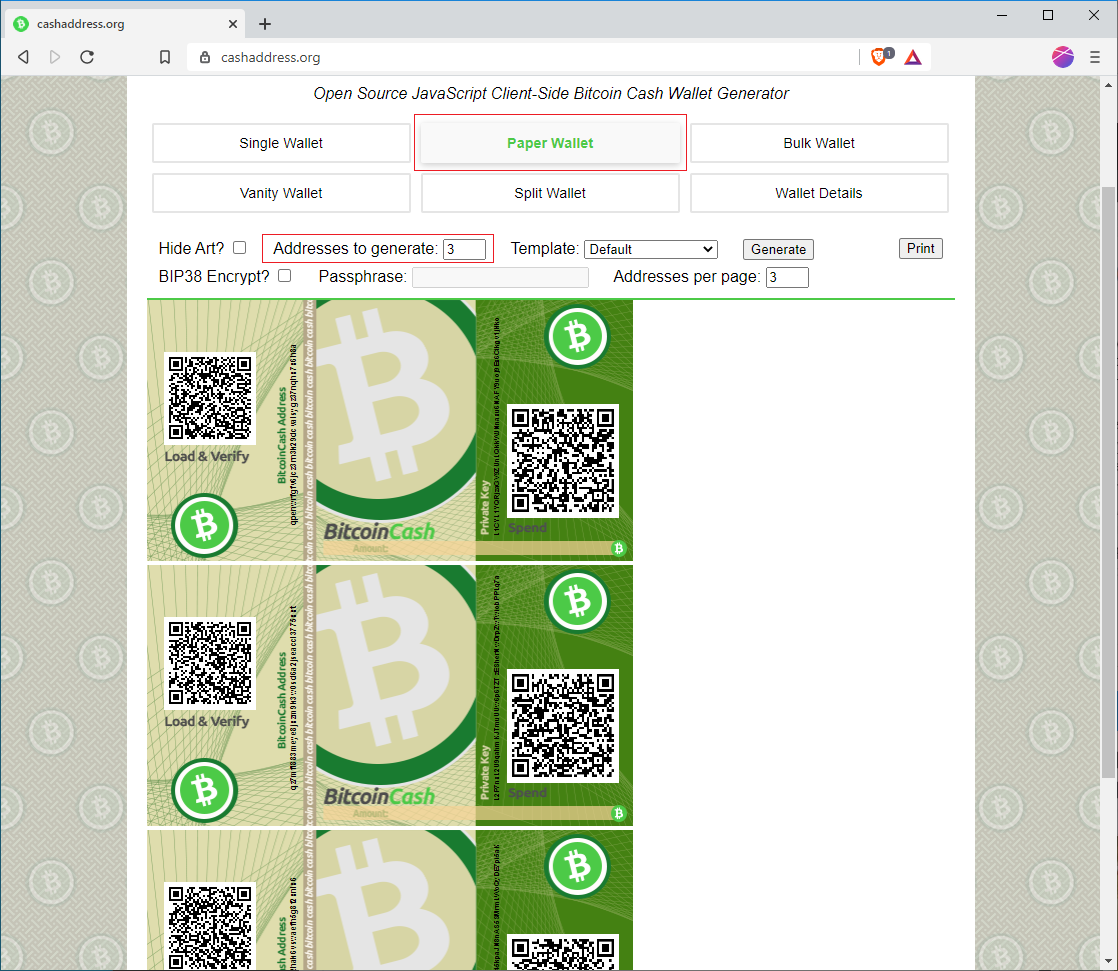This screenshot has height=971, width=1118.
Task: Click the scrollbar up arrow
Action: pyautogui.click(x=1108, y=85)
